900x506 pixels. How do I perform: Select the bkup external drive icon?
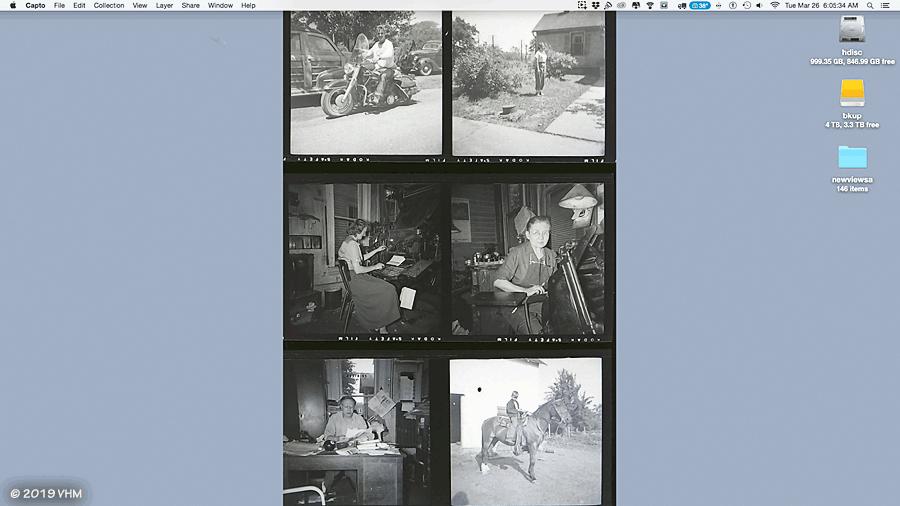[x=852, y=93]
